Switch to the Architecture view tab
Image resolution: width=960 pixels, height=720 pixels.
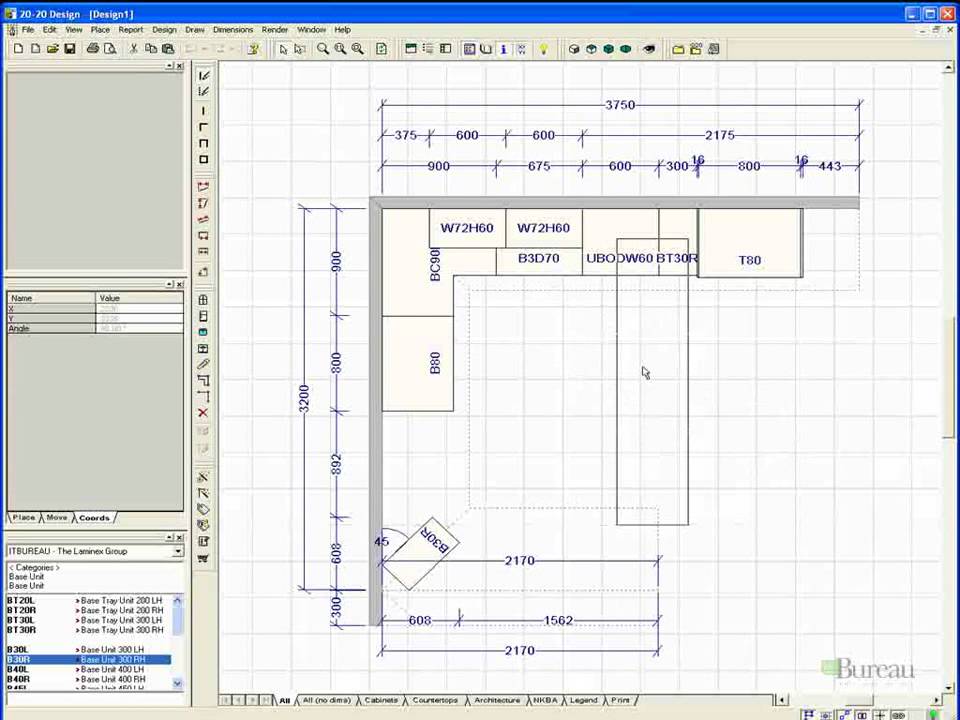click(497, 700)
